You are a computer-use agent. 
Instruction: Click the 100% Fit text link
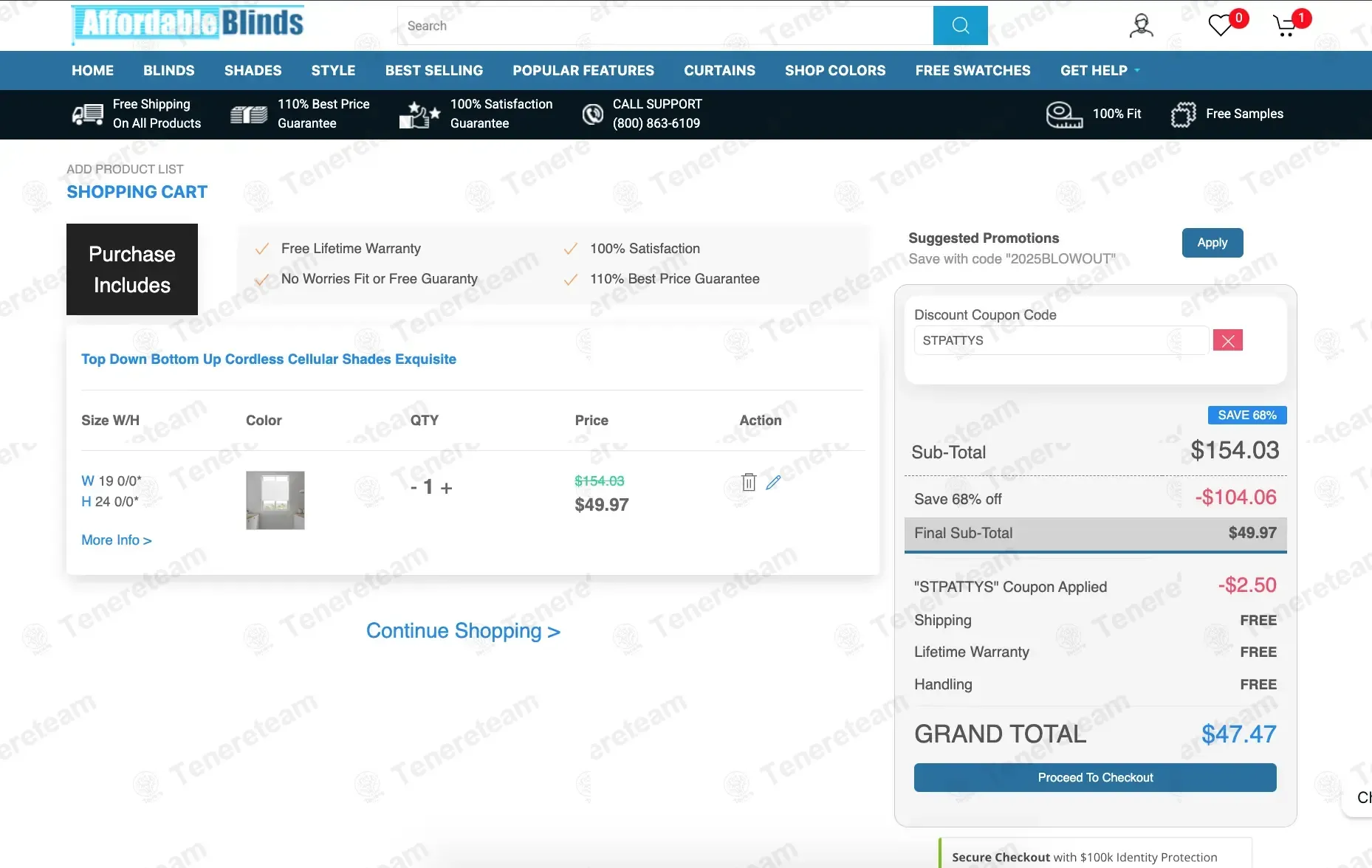pos(1117,114)
